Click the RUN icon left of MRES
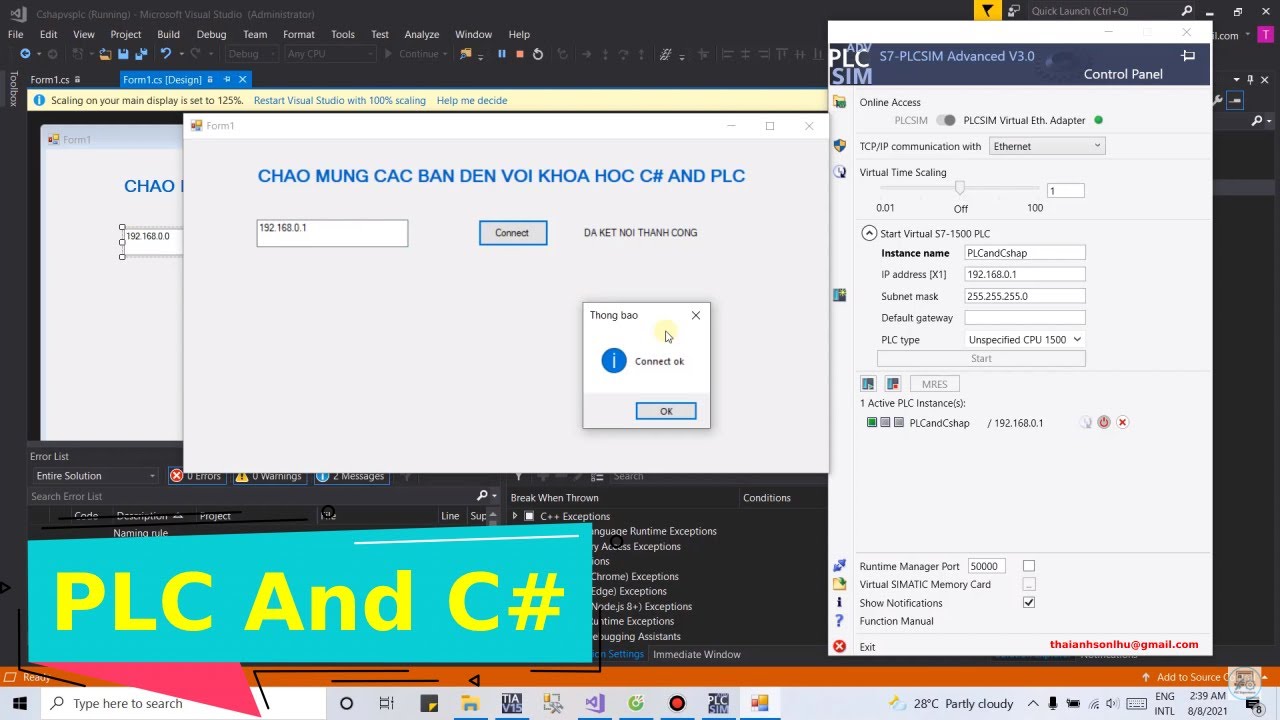The image size is (1280, 720). [x=868, y=384]
